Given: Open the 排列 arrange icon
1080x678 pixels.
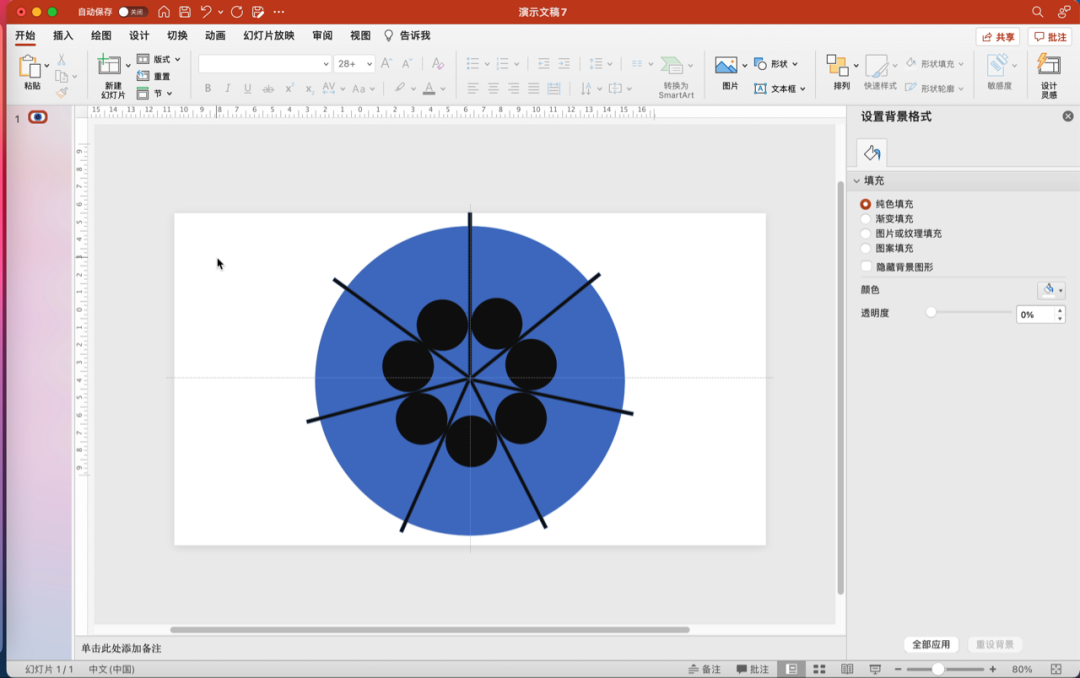Looking at the screenshot, I should 838,65.
